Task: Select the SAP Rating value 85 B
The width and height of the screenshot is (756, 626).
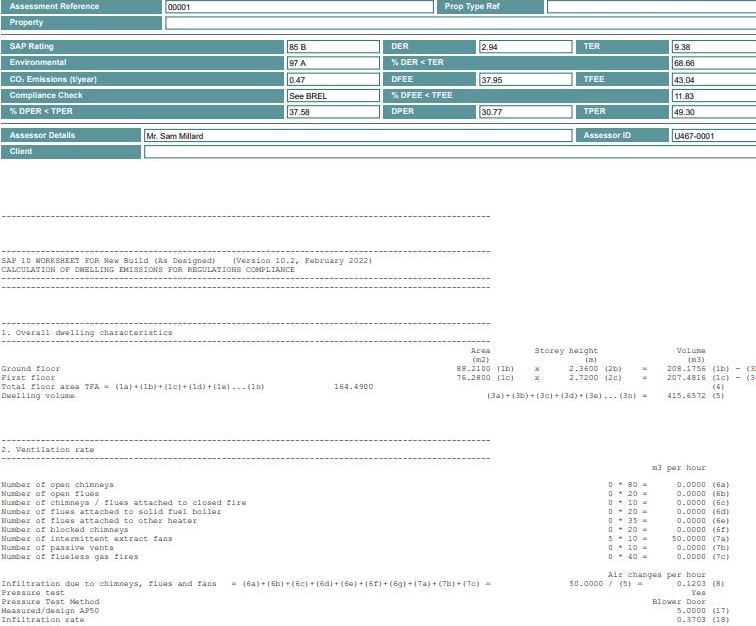Action: 333,47
